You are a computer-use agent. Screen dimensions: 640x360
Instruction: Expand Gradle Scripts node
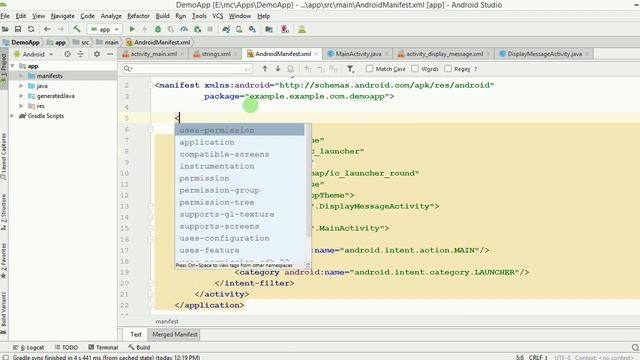(x=12, y=116)
